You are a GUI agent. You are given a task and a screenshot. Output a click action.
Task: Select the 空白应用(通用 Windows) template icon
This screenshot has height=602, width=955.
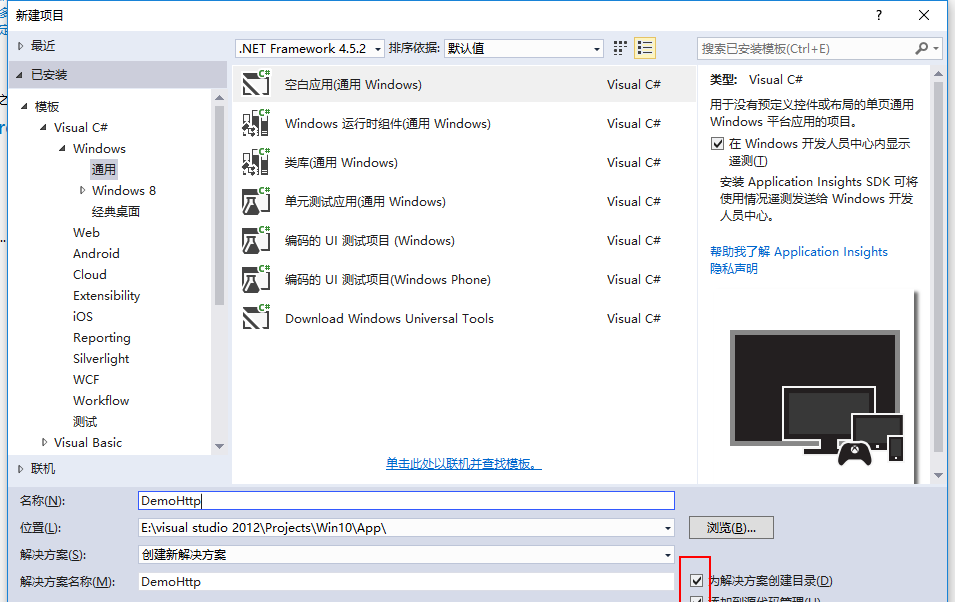[256, 83]
